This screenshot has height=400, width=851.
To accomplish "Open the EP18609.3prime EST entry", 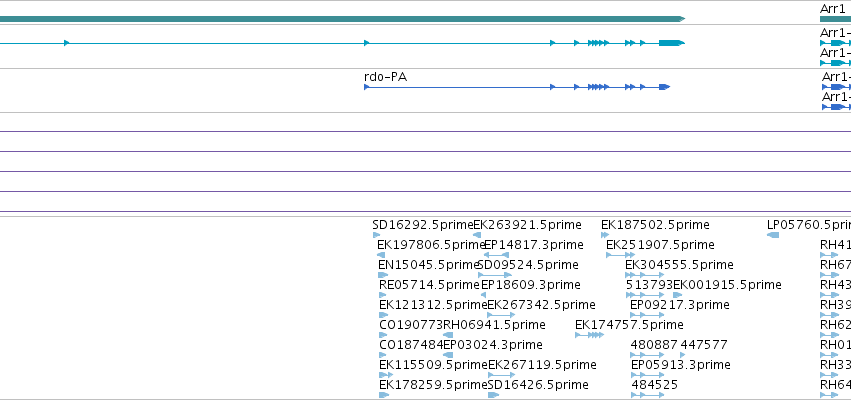I will coord(531,285).
